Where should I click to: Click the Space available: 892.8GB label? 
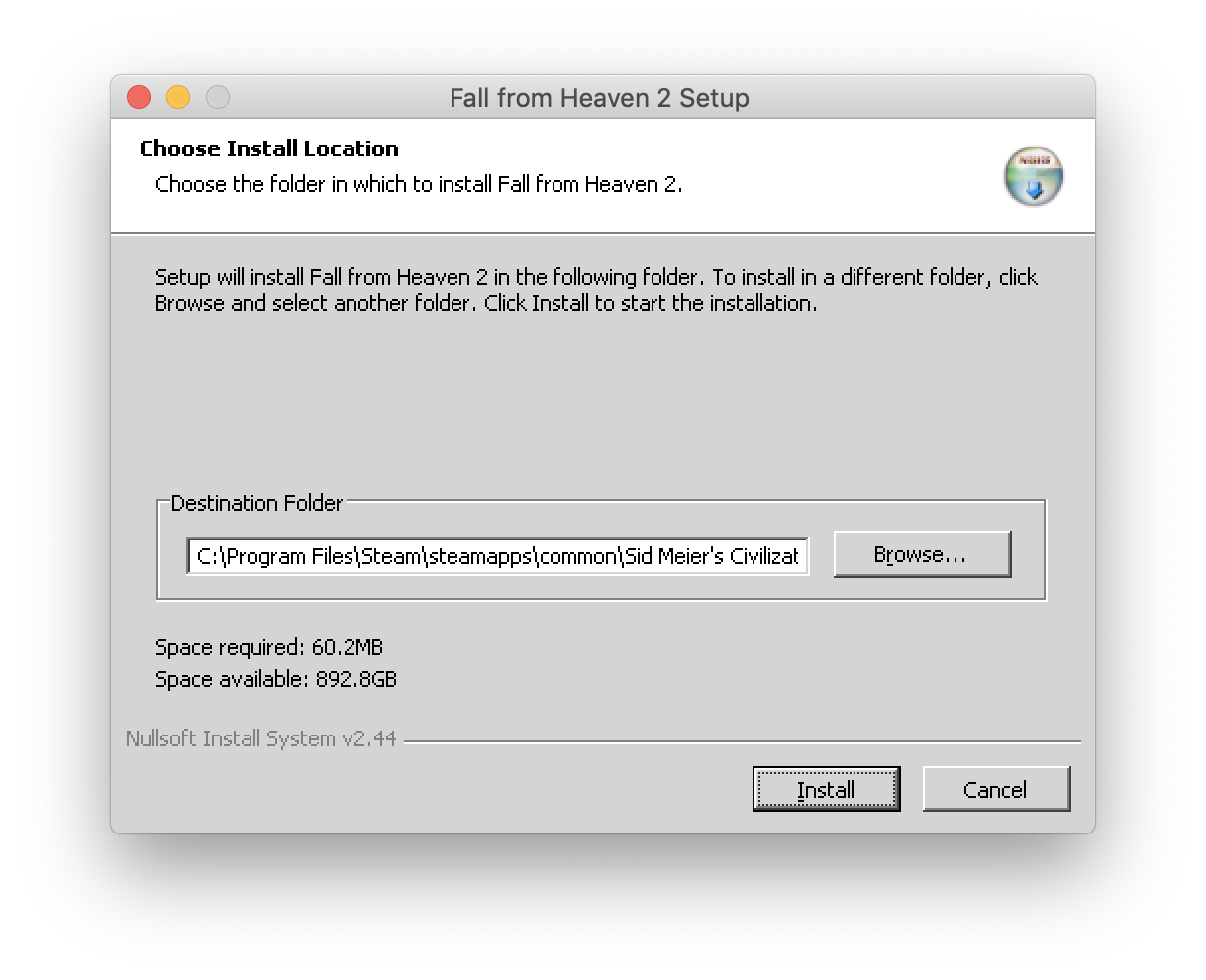point(276,679)
